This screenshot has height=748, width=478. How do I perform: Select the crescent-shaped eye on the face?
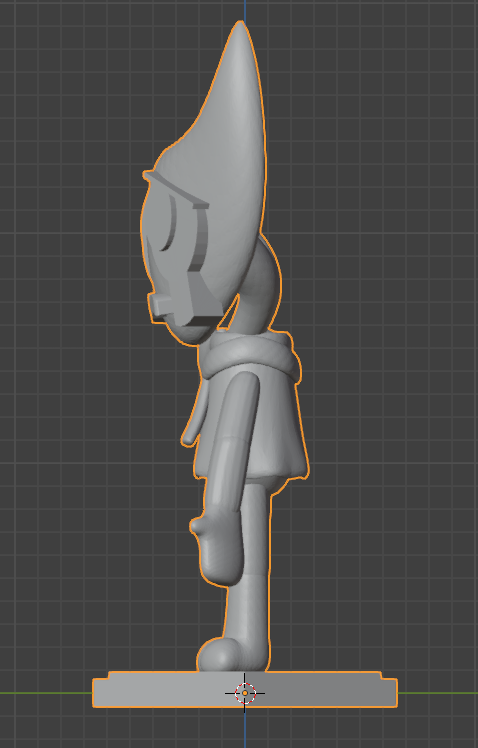tap(169, 224)
